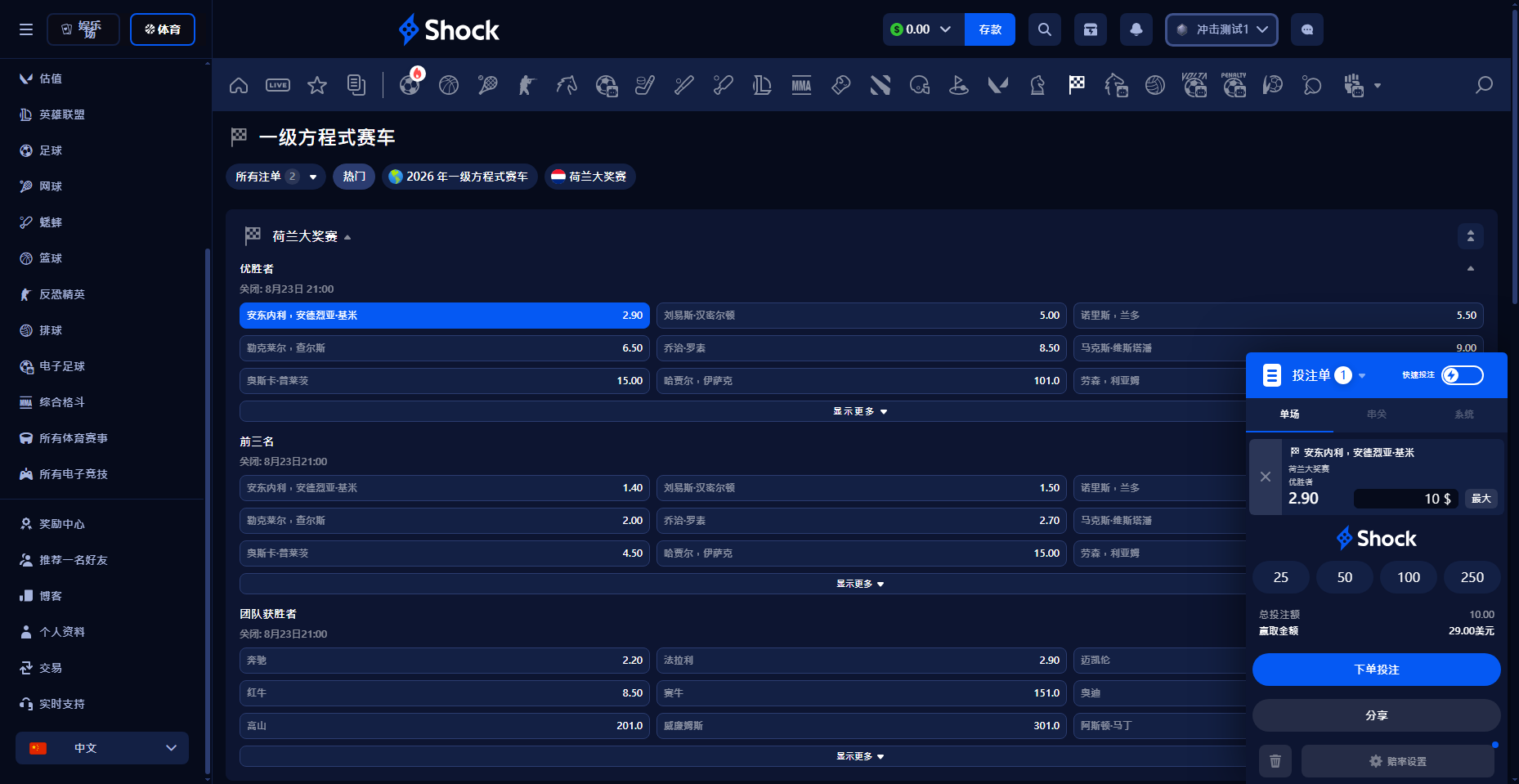The image size is (1519, 784).
Task: Add 250 quick stake amount
Action: point(1472,577)
